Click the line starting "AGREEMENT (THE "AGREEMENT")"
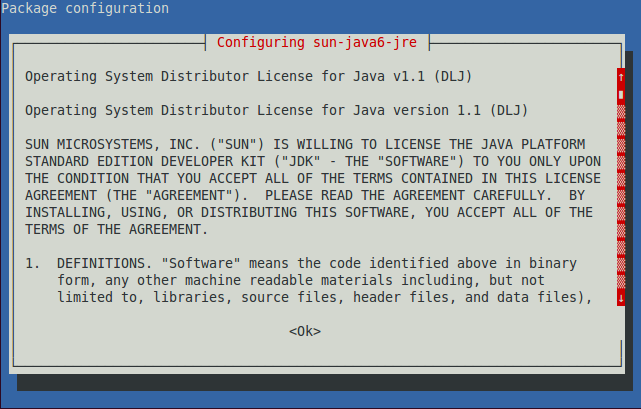641x409 pixels. [x=305, y=196]
